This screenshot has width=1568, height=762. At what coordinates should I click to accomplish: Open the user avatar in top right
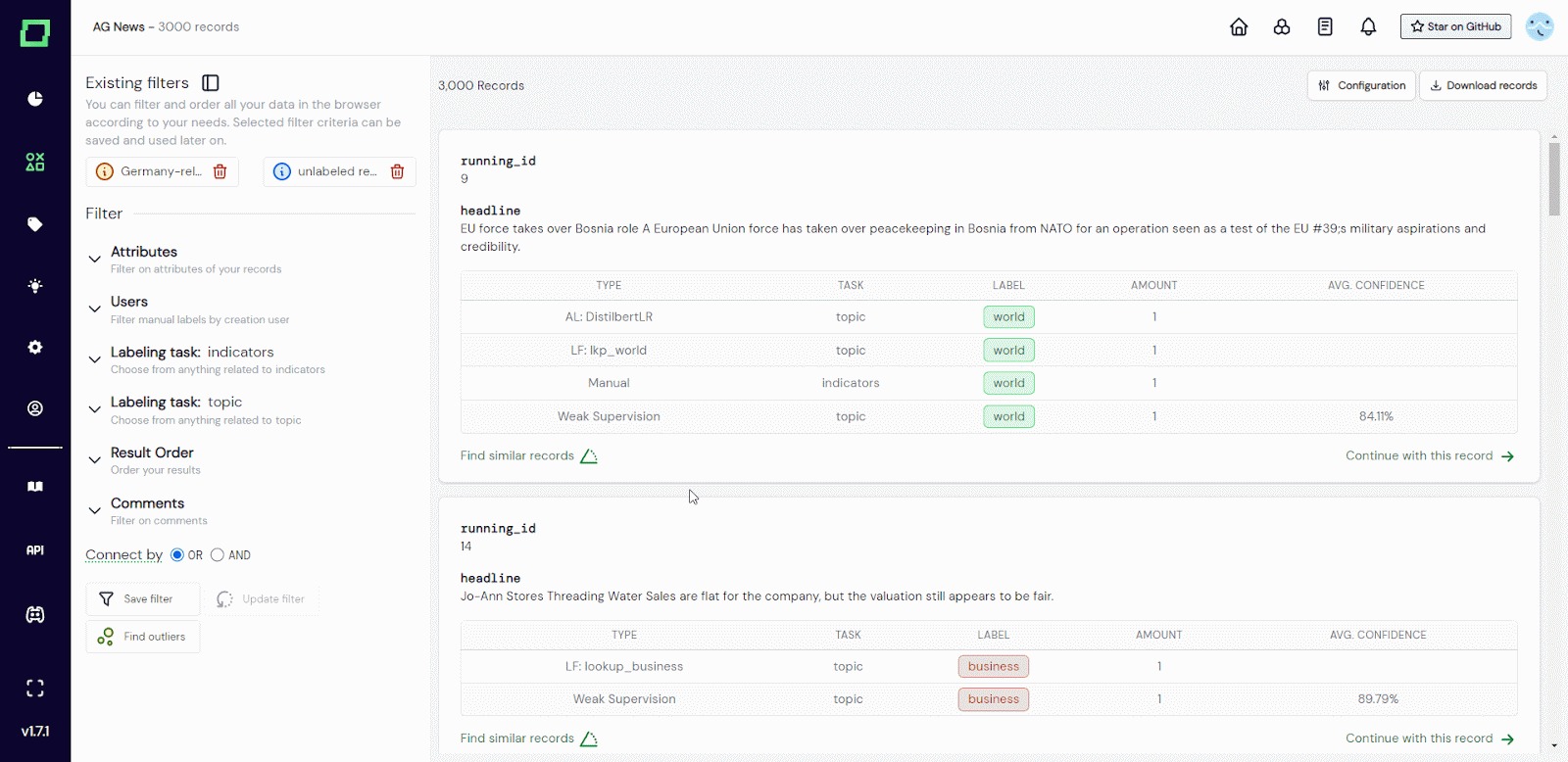pyautogui.click(x=1540, y=26)
